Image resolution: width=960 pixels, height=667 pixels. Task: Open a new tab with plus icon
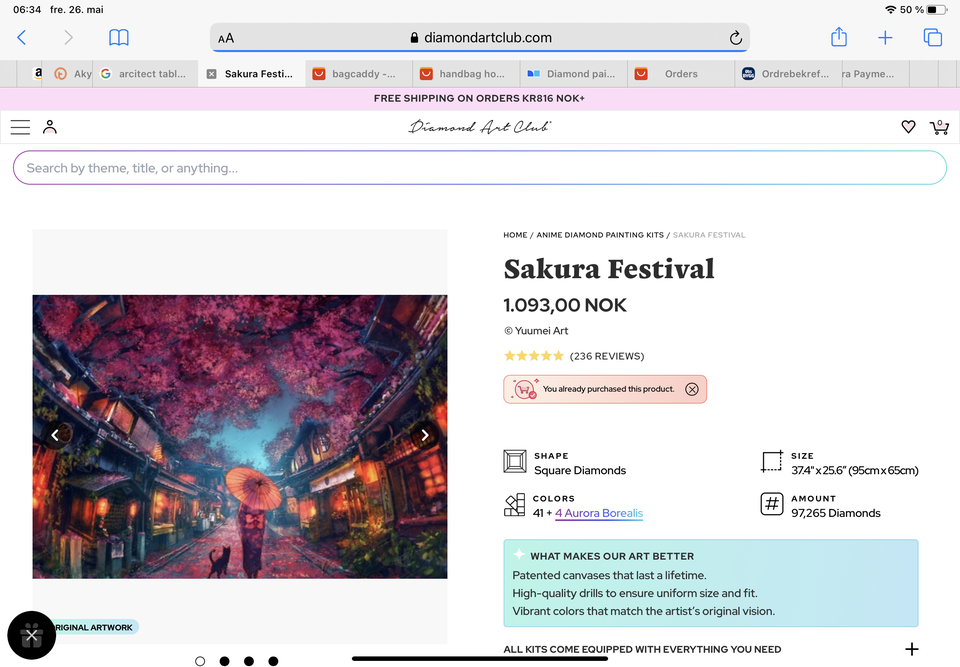[885, 38]
